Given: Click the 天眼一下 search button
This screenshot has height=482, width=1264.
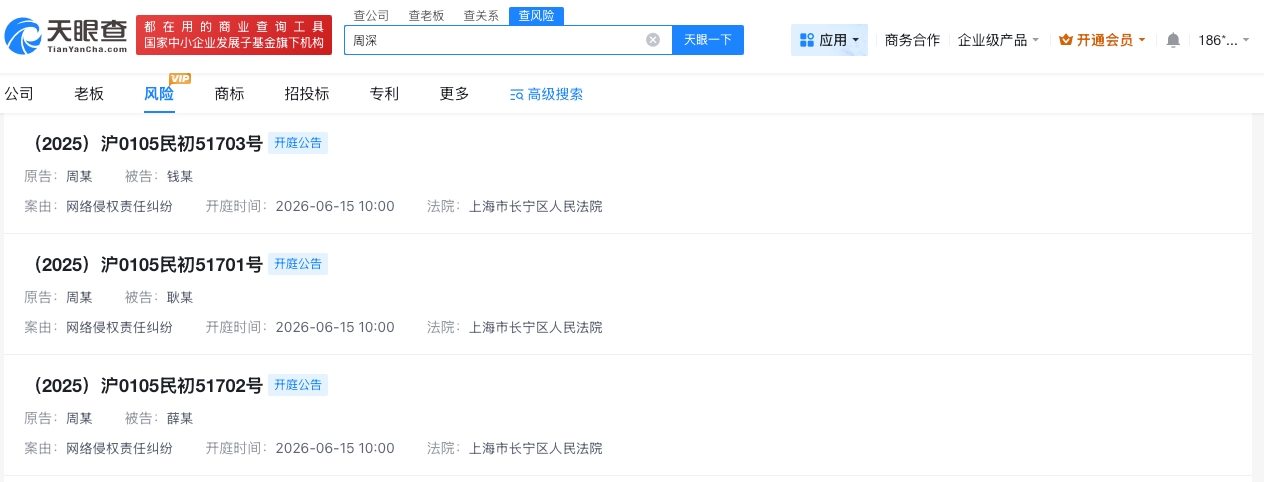Looking at the screenshot, I should click(x=708, y=40).
